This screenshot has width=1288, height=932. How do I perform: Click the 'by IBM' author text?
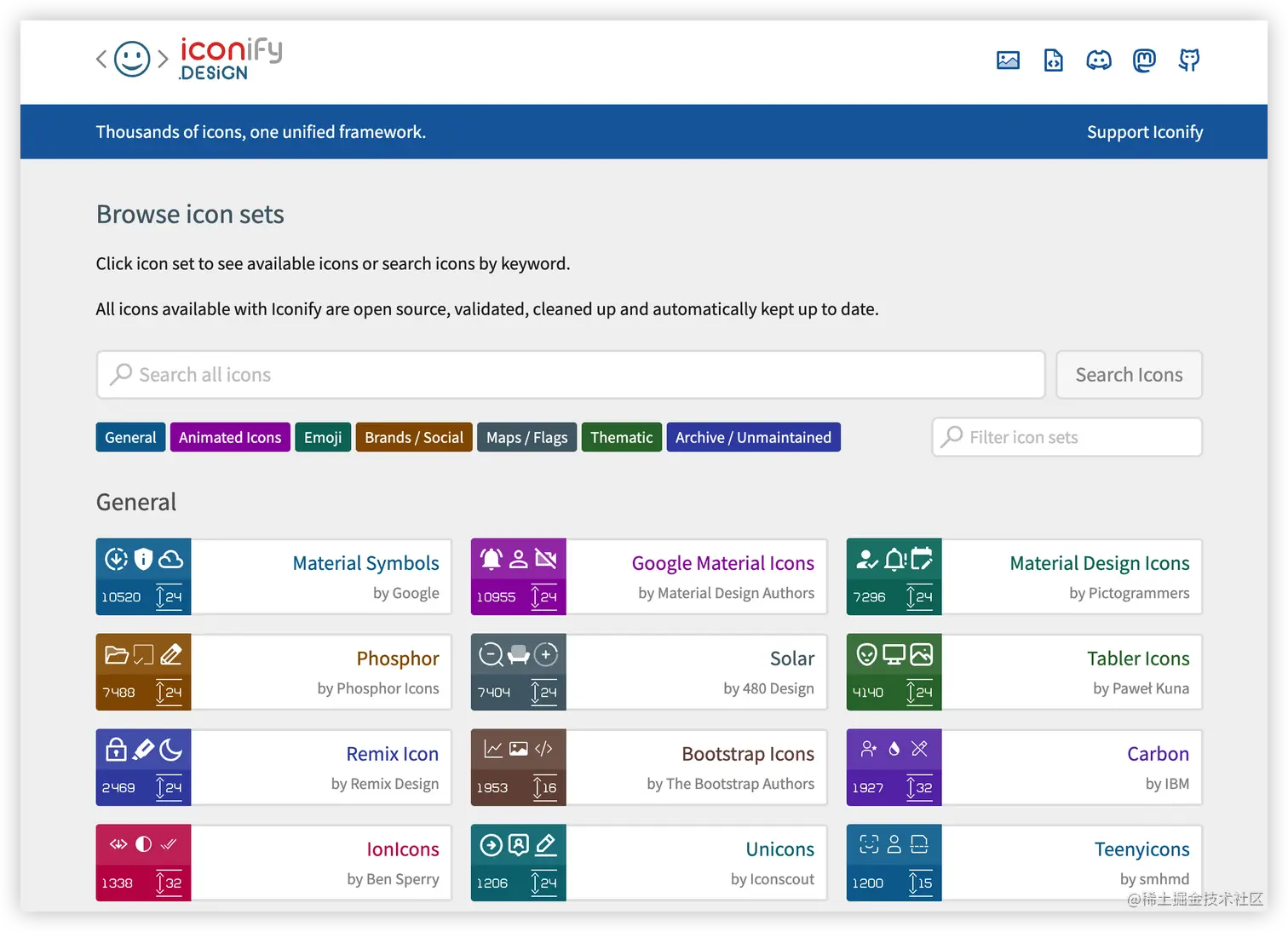click(x=1167, y=784)
